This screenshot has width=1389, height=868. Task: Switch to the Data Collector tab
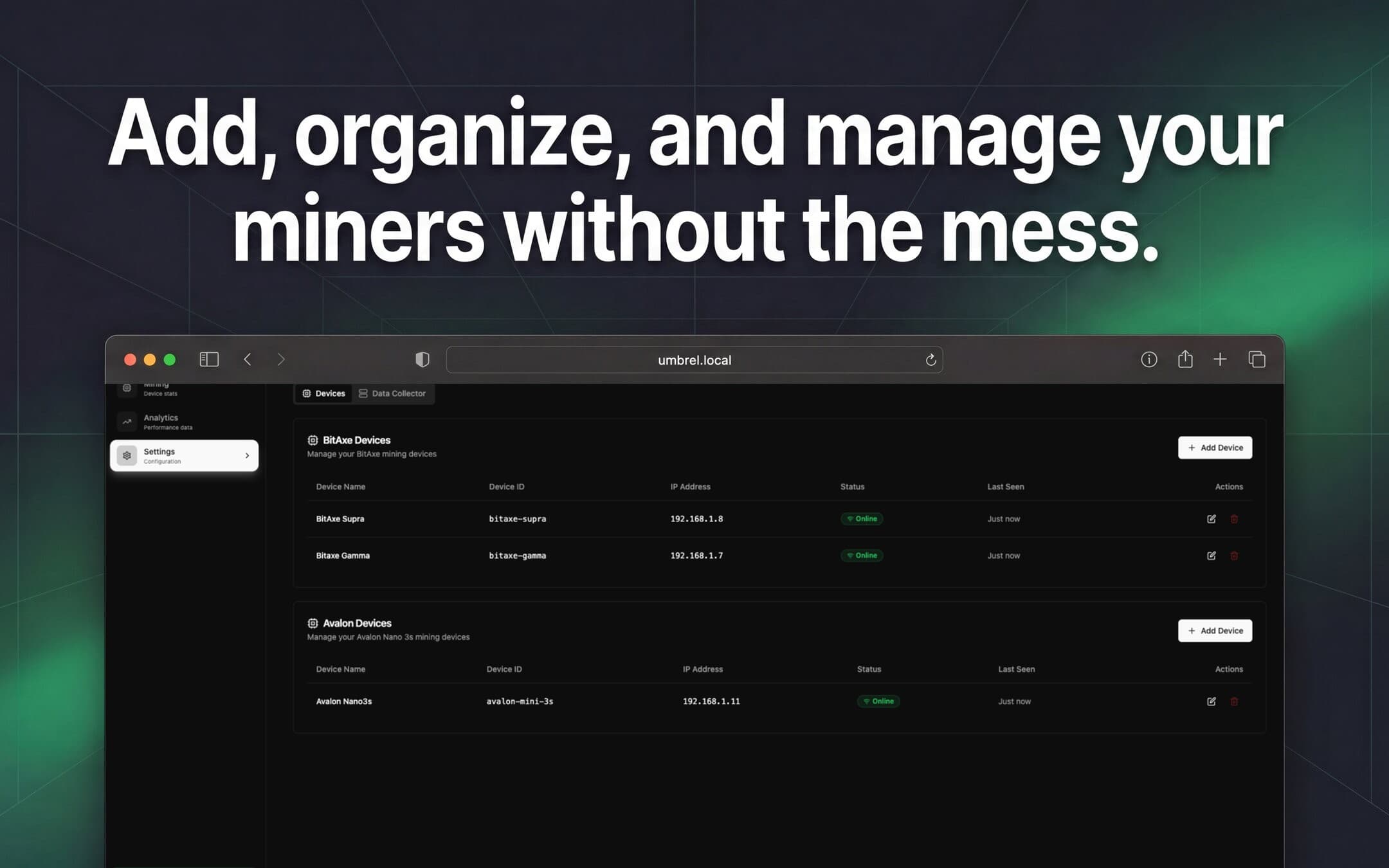pyautogui.click(x=393, y=393)
